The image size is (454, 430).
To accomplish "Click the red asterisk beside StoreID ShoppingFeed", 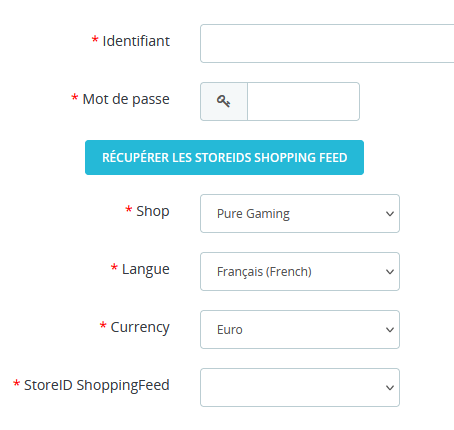I will [16, 384].
